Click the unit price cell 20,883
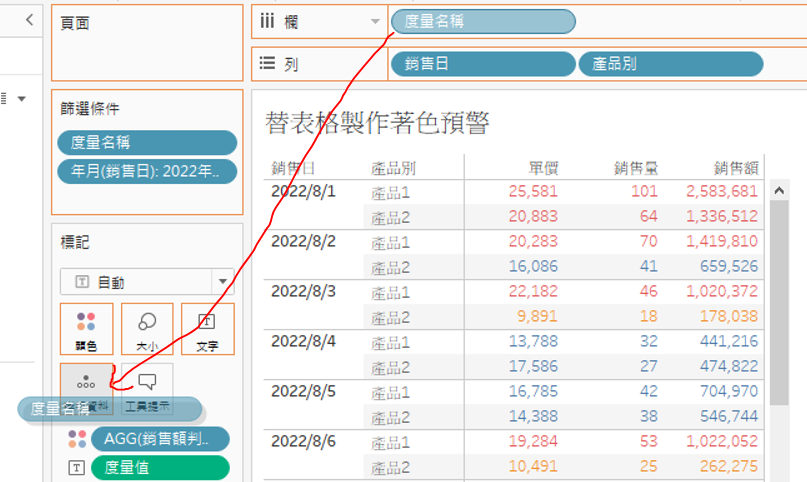The width and height of the screenshot is (807, 482). [533, 216]
